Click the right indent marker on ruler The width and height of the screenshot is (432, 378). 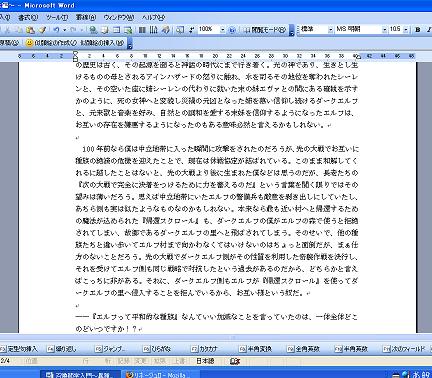358,57
